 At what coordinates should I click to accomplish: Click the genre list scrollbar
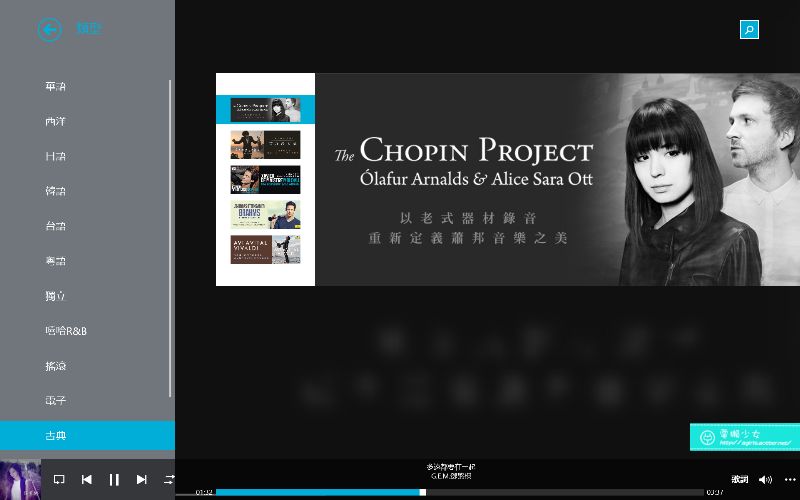click(170, 238)
